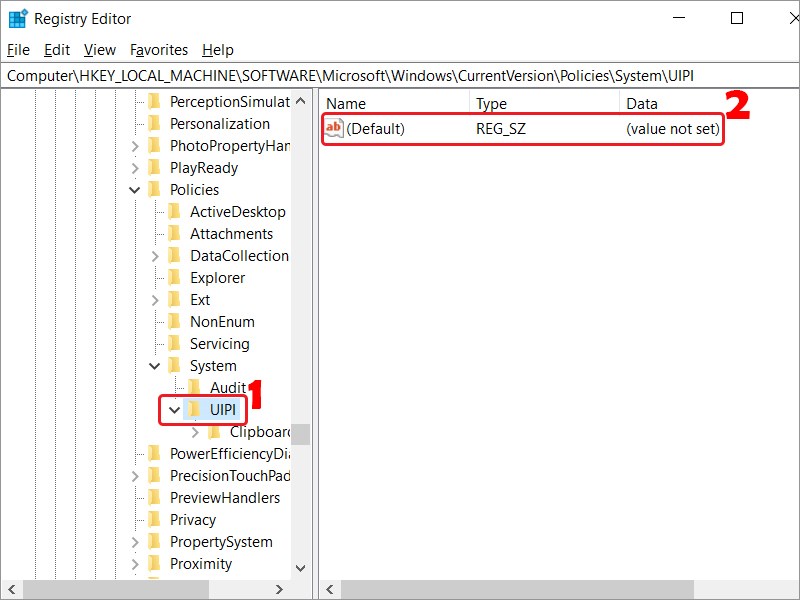Click the (value not set) data cell

(672, 129)
